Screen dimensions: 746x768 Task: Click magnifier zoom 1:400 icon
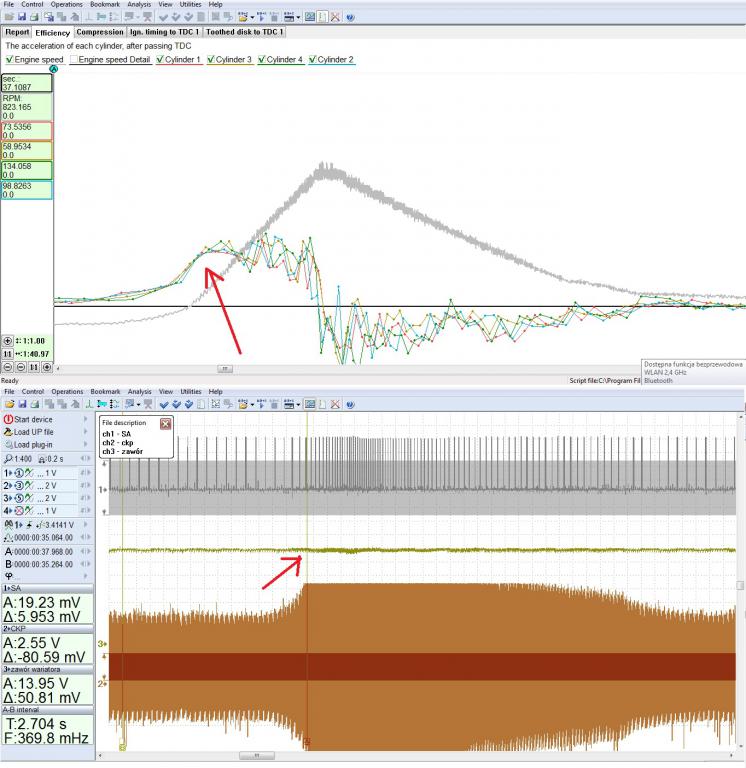[x=8, y=459]
